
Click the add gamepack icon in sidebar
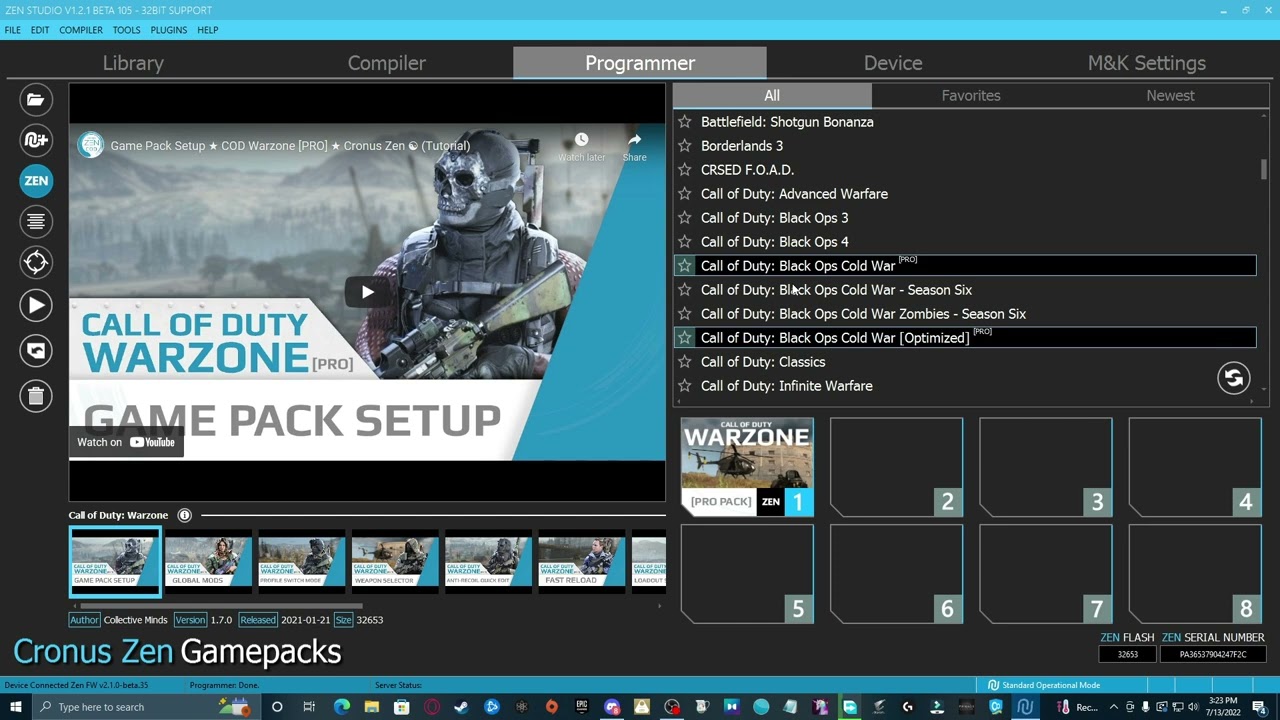click(x=35, y=140)
